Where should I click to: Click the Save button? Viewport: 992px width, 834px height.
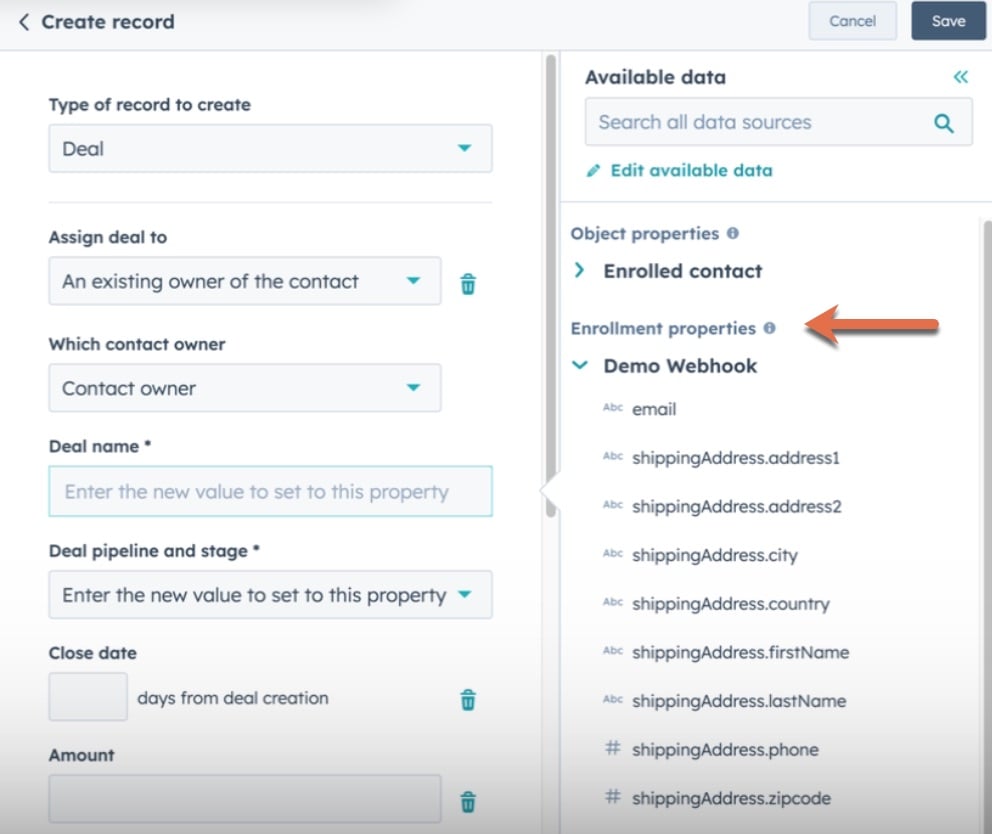[x=947, y=20]
